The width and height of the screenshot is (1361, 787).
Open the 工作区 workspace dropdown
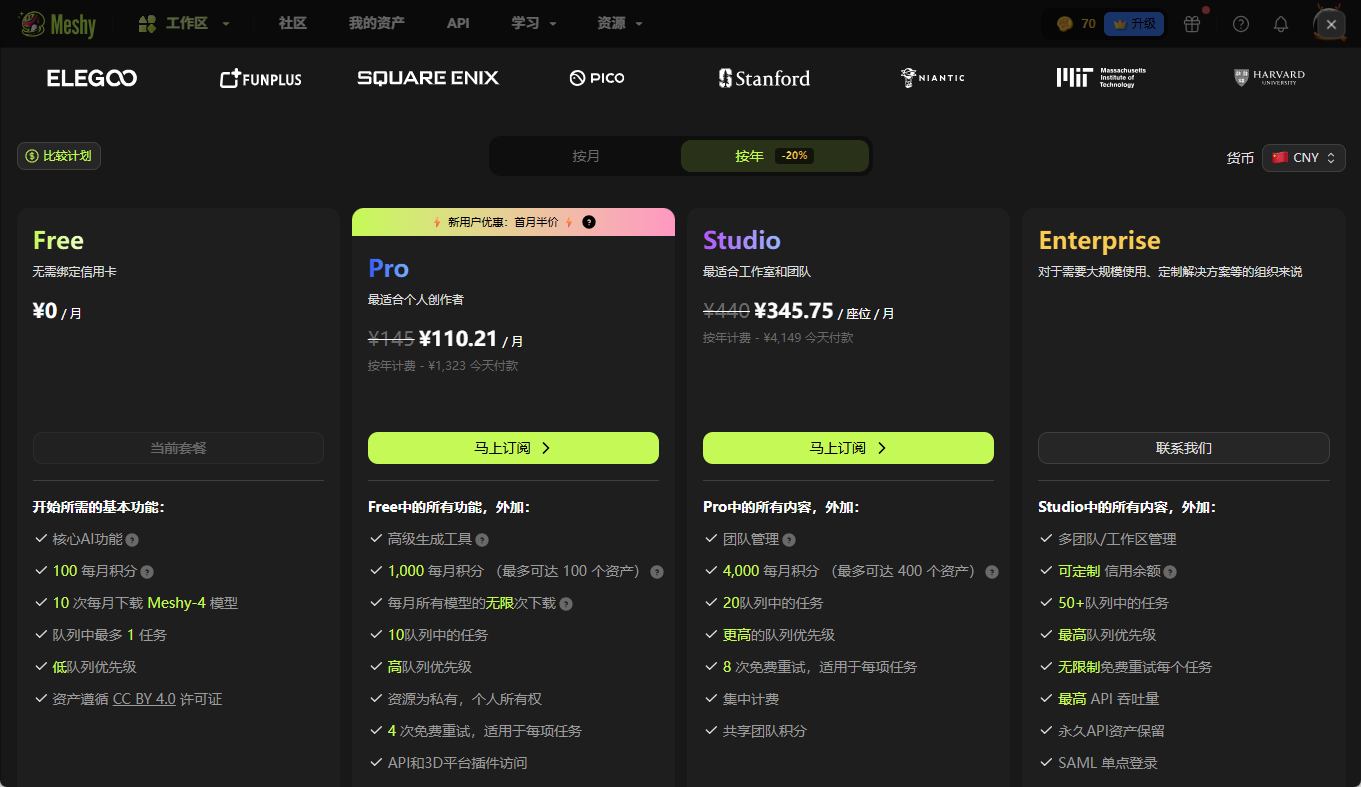[184, 23]
